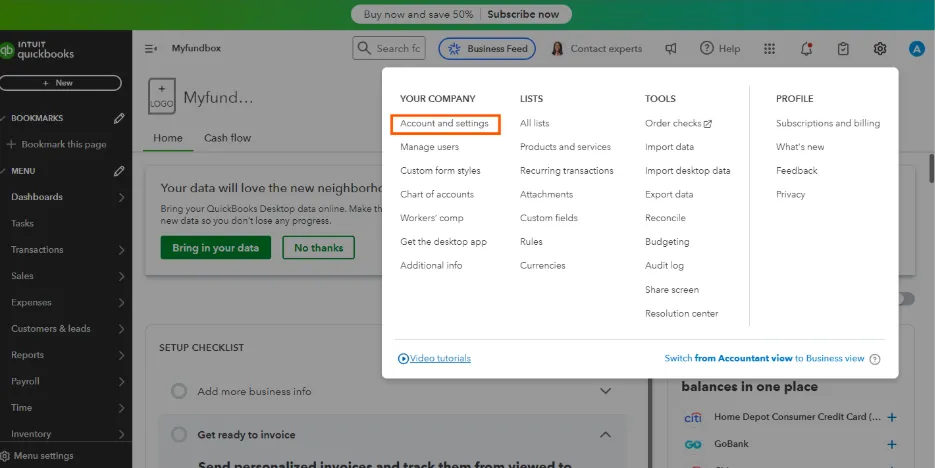Open the clipboard tasks icon
This screenshot has width=936, height=468.
tap(843, 49)
